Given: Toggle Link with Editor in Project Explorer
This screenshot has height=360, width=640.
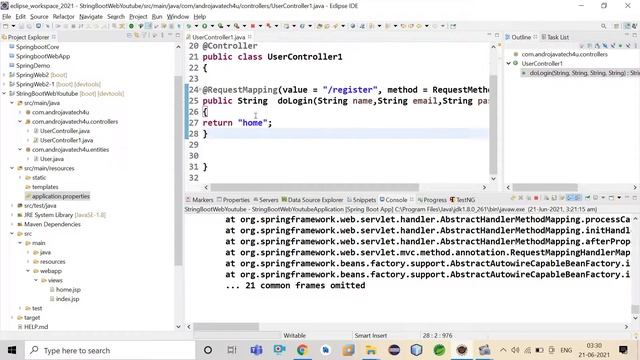Looking at the screenshot, I should (x=137, y=36).
